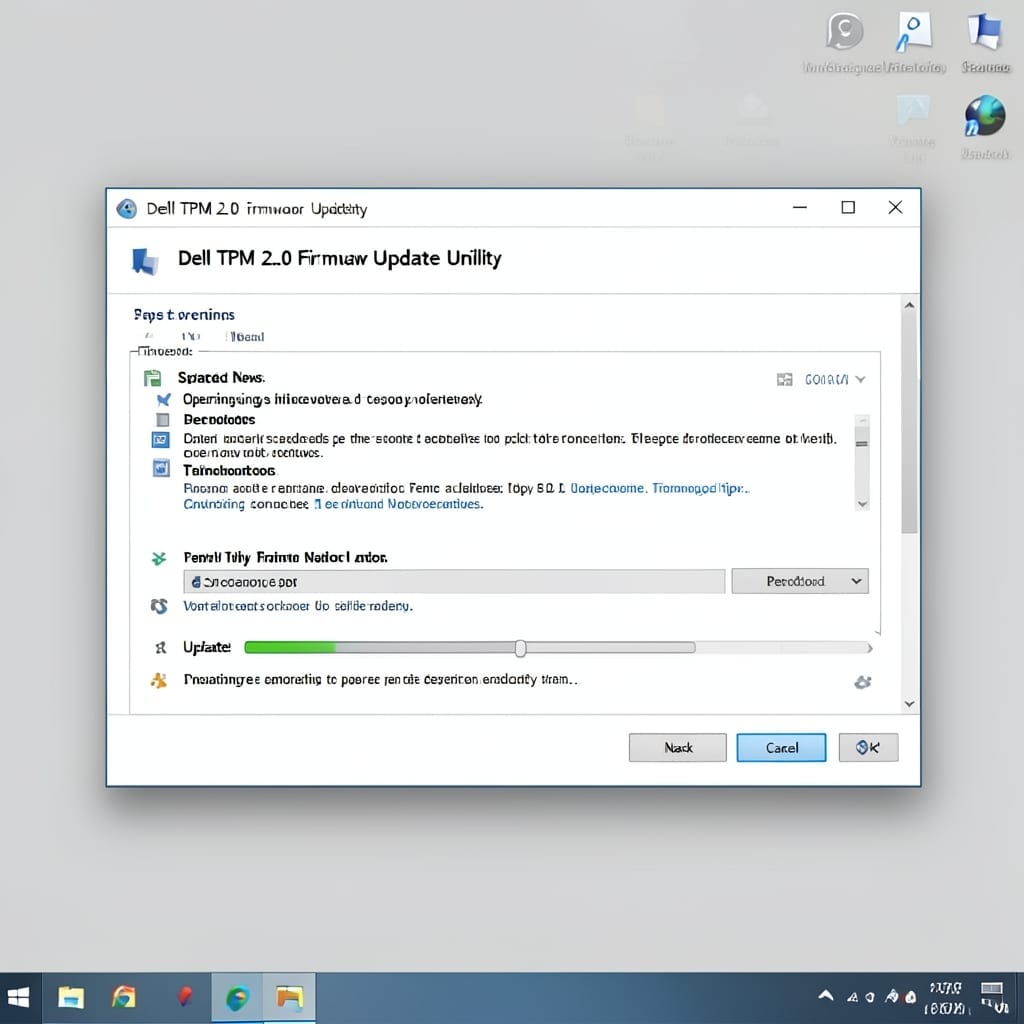Open File Explorer from the taskbar

[71, 997]
